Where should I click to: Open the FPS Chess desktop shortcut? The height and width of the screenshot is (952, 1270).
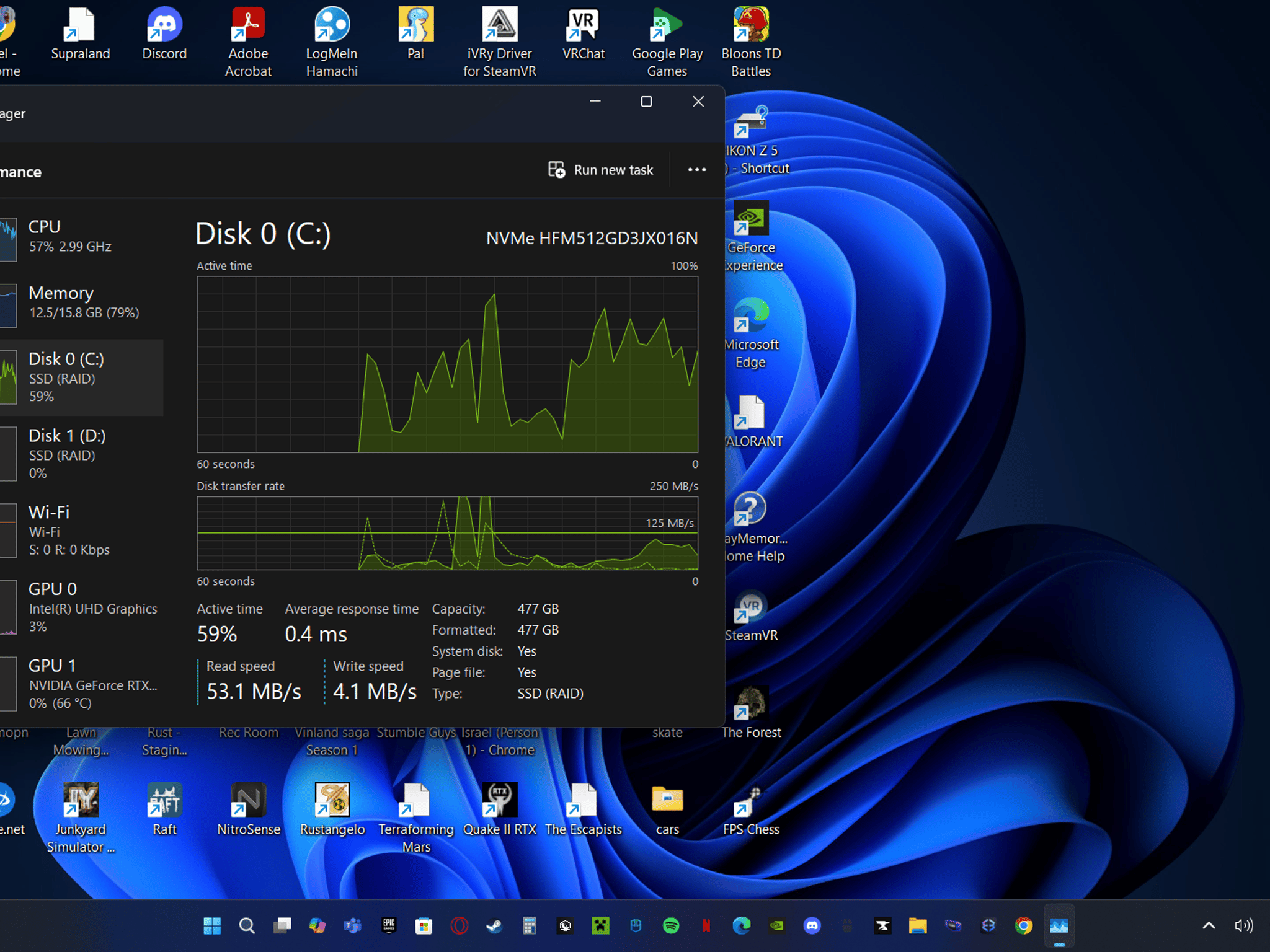(751, 809)
